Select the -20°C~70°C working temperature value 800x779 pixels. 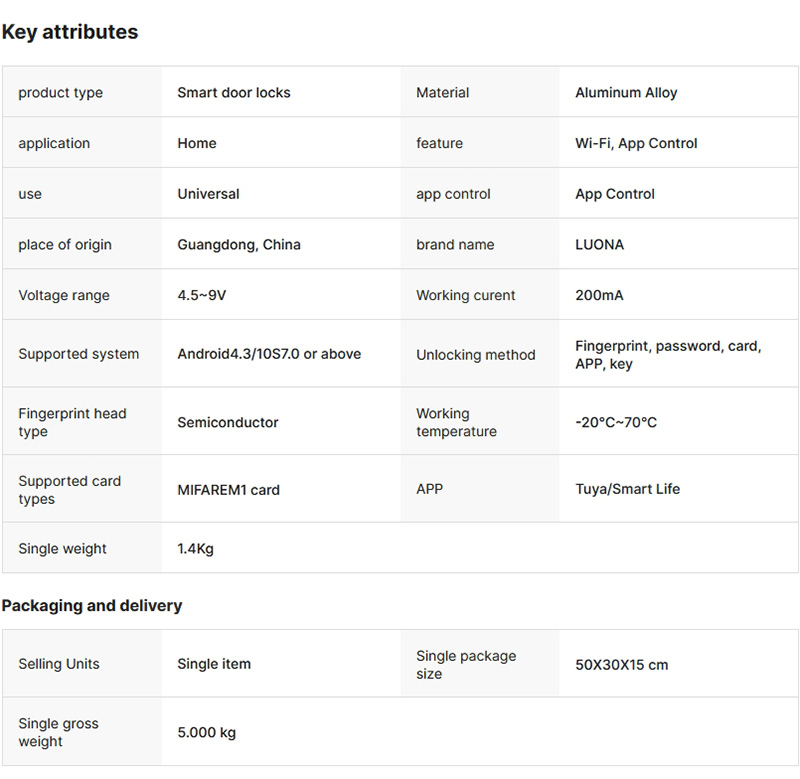616,423
